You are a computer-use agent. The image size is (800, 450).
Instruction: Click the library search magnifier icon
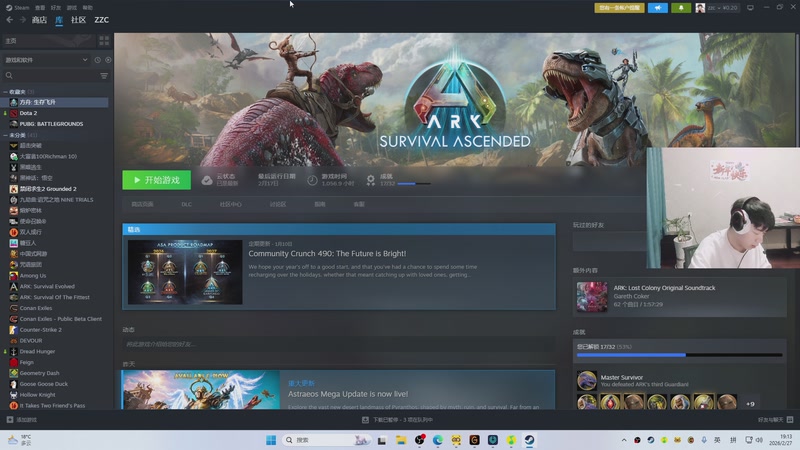pos(9,76)
